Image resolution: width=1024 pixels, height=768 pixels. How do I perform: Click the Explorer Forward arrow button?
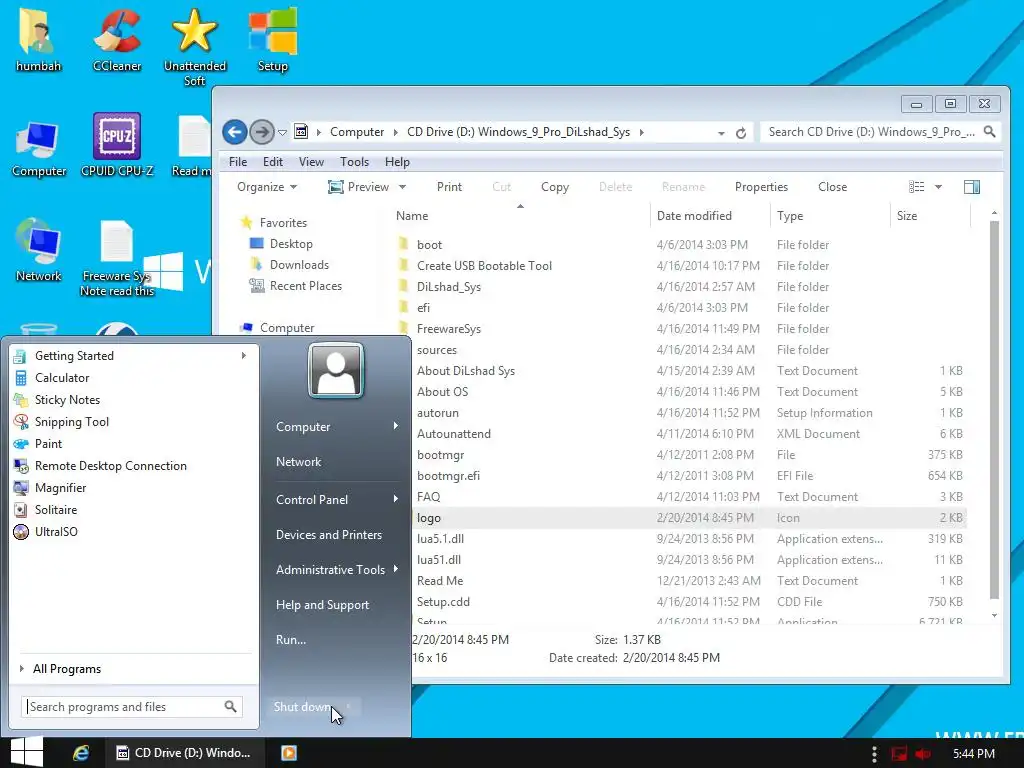point(262,132)
